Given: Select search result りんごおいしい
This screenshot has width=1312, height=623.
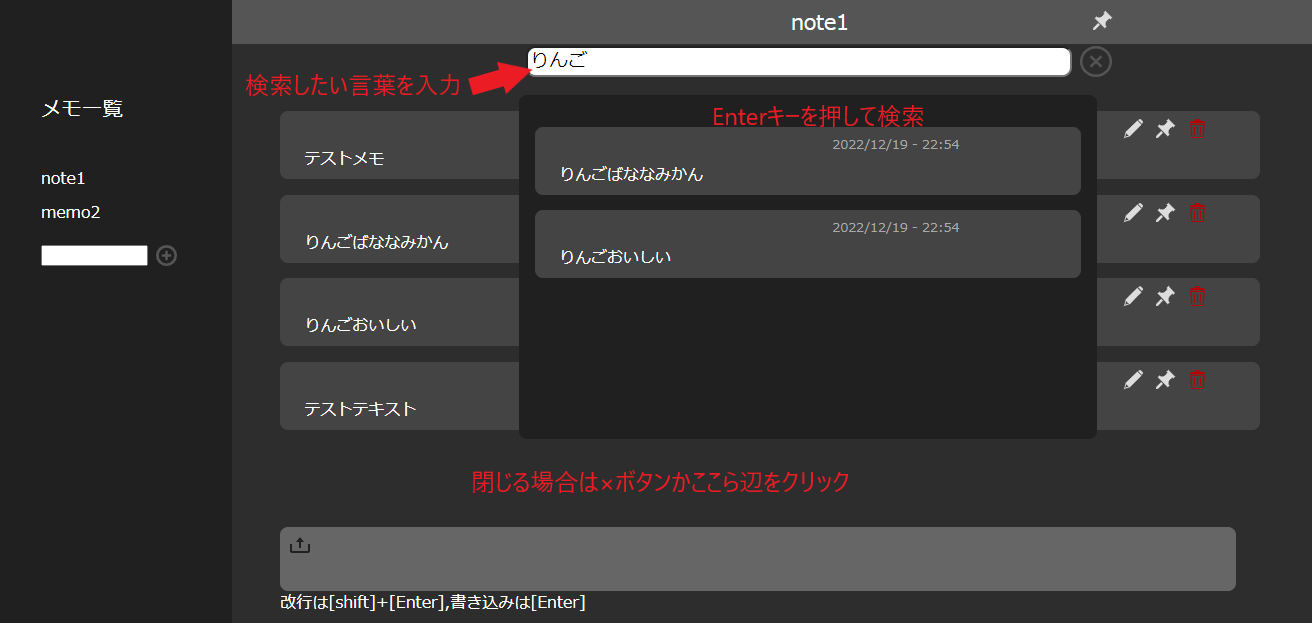Looking at the screenshot, I should click(807, 244).
